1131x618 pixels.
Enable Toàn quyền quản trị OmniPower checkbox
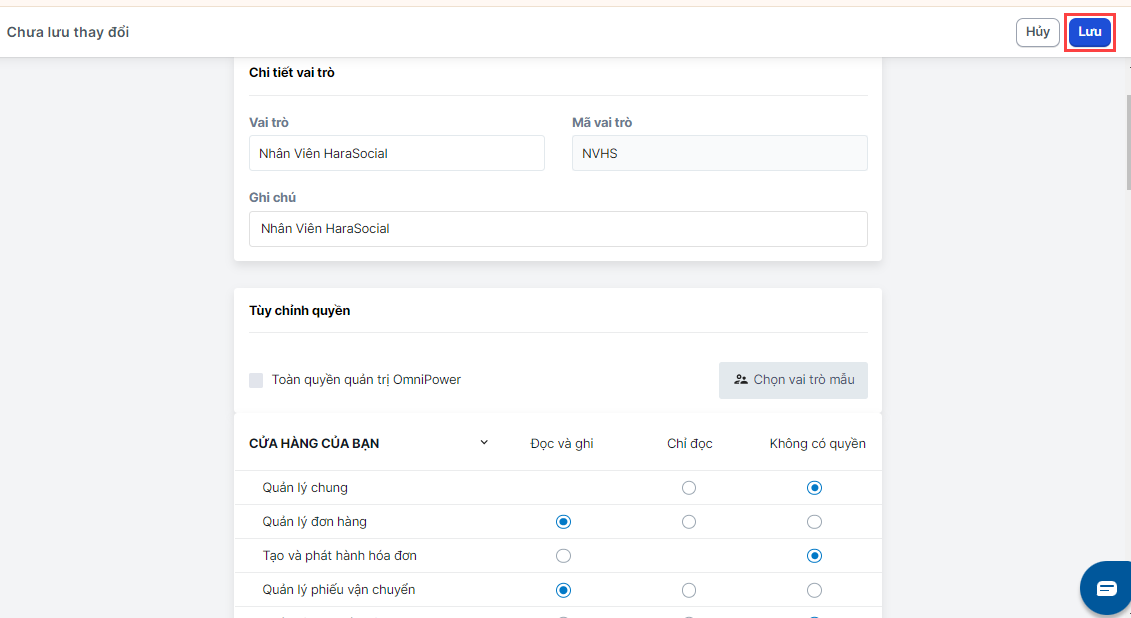tap(256, 380)
